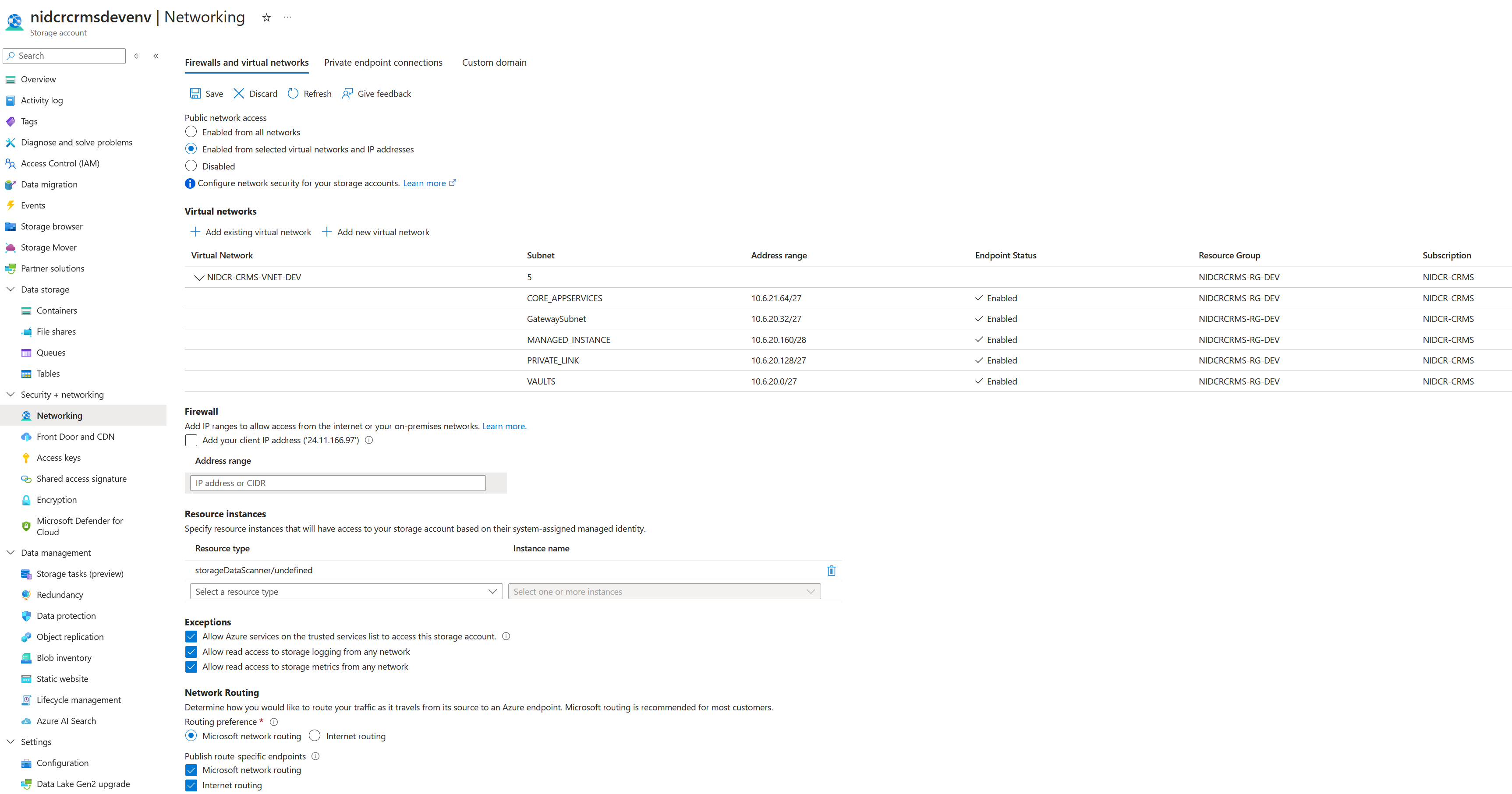1512x794 pixels.
Task: Collapse Security + networking section
Action: pyautogui.click(x=10, y=394)
